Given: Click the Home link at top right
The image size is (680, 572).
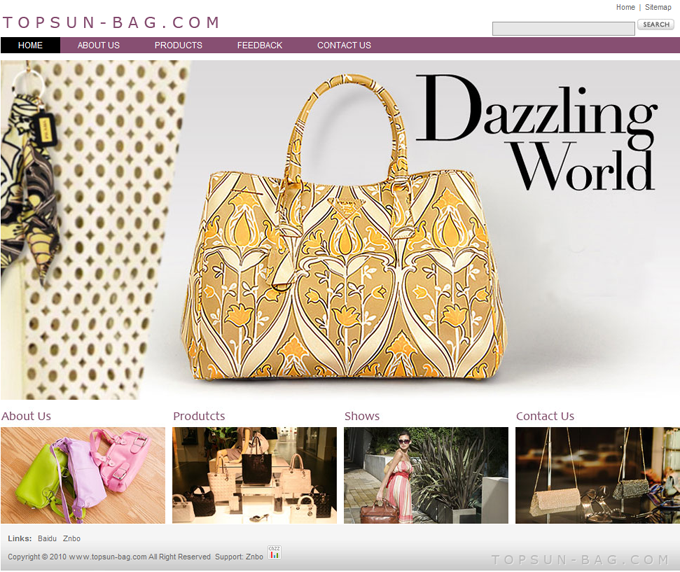Looking at the screenshot, I should [625, 7].
